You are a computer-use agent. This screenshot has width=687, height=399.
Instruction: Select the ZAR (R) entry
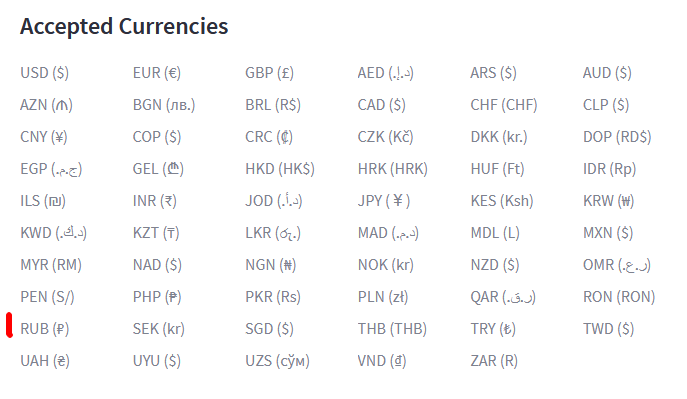click(494, 361)
